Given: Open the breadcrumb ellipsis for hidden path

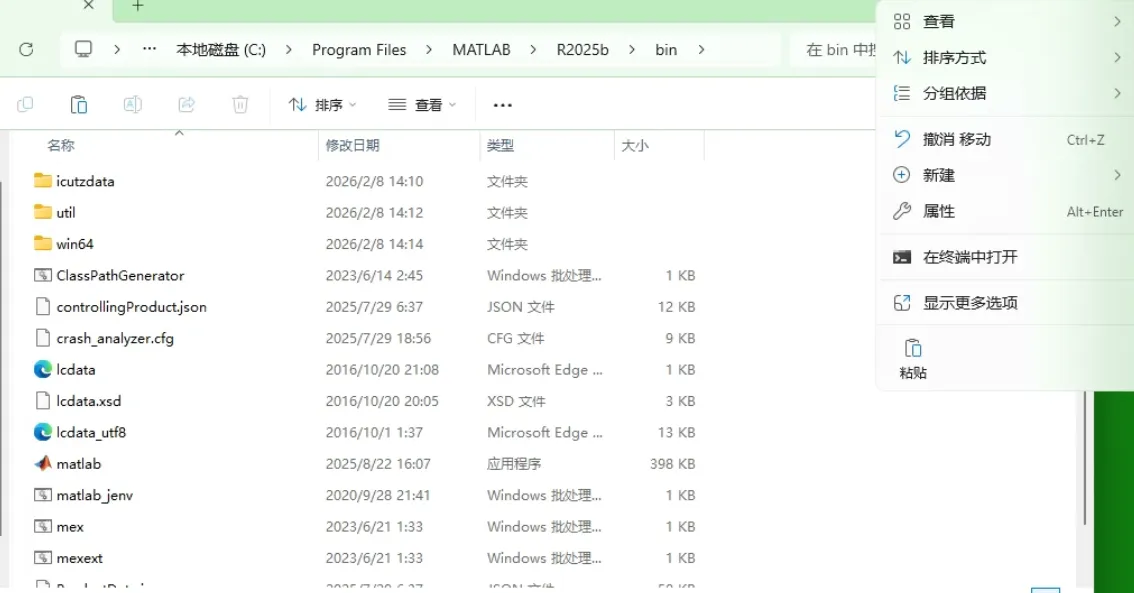Looking at the screenshot, I should pos(150,49).
